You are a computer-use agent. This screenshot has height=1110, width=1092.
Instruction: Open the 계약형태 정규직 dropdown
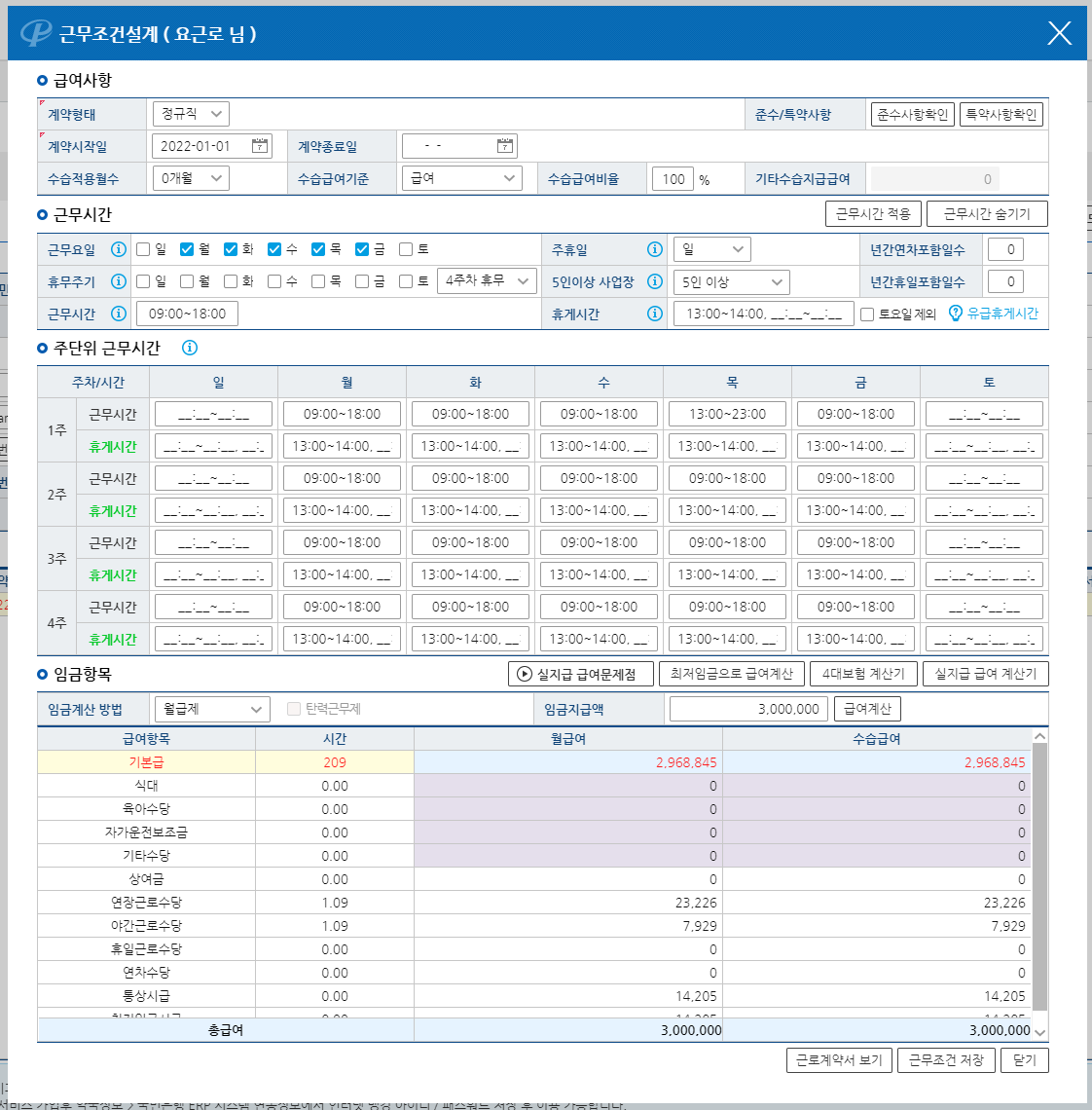191,114
